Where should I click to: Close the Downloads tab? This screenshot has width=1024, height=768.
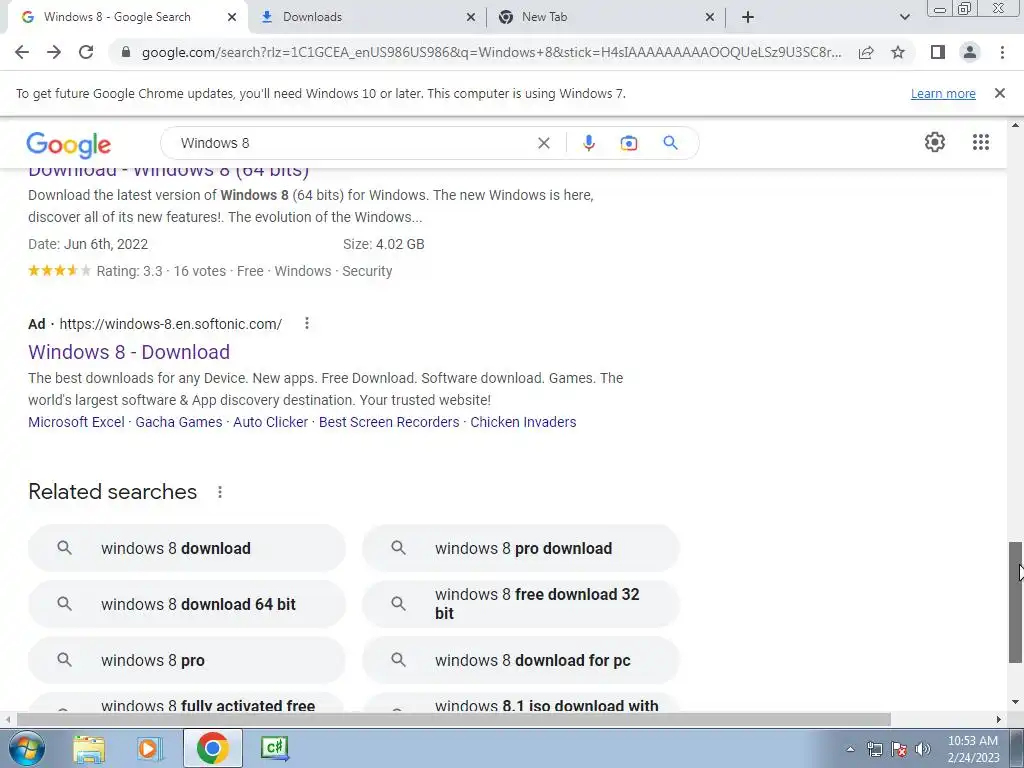coord(471,18)
